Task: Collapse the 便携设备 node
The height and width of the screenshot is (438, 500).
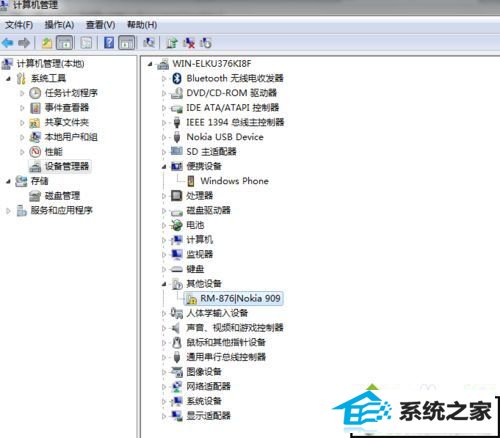Action: (164, 166)
